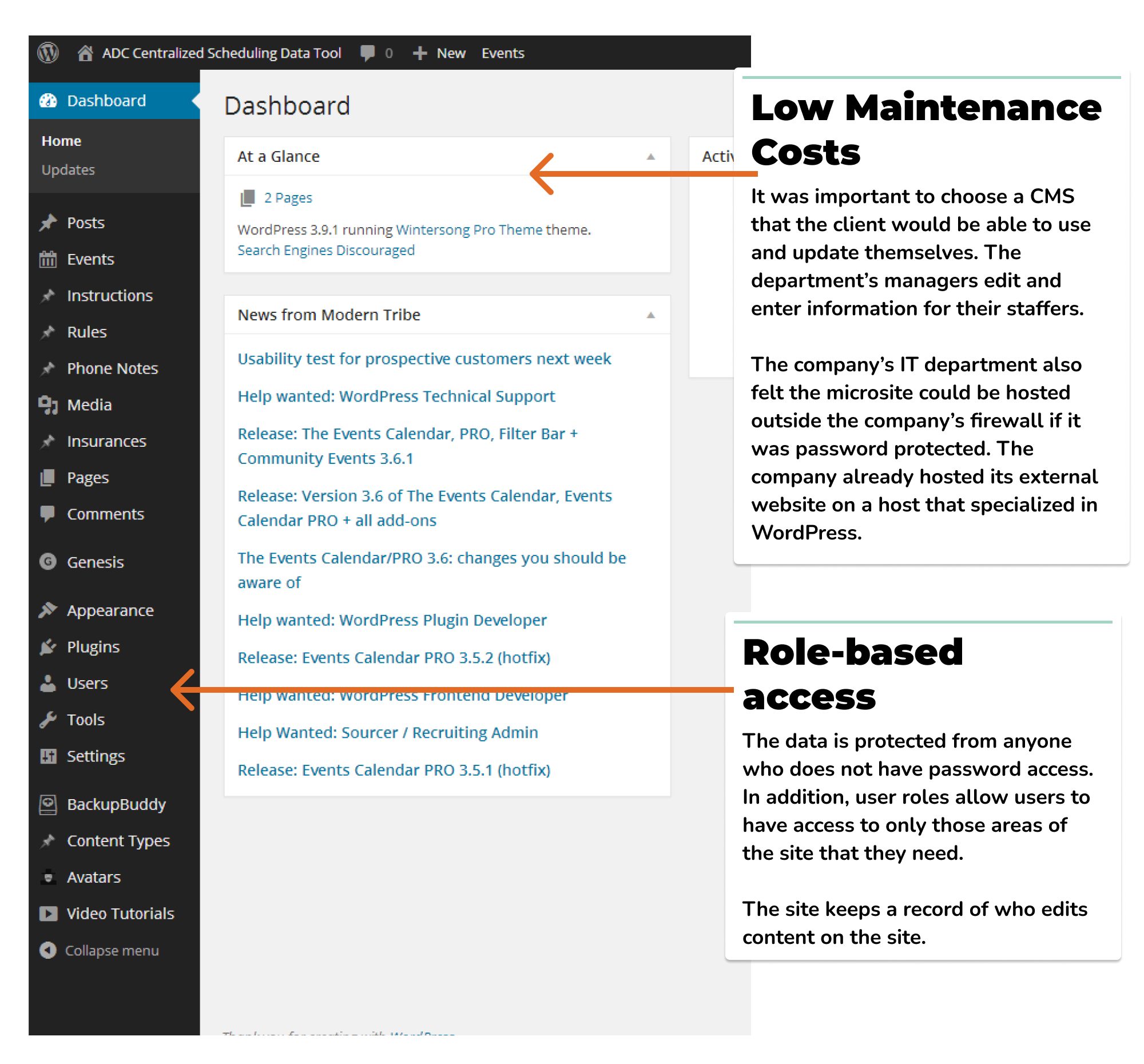The height and width of the screenshot is (1064, 1144).
Task: Click the Appearance paintbrush icon
Action: (x=49, y=611)
